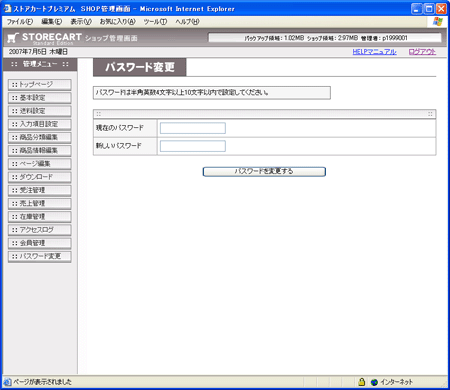Click the ログアウト link
The width and height of the screenshot is (450, 390).
click(x=422, y=52)
